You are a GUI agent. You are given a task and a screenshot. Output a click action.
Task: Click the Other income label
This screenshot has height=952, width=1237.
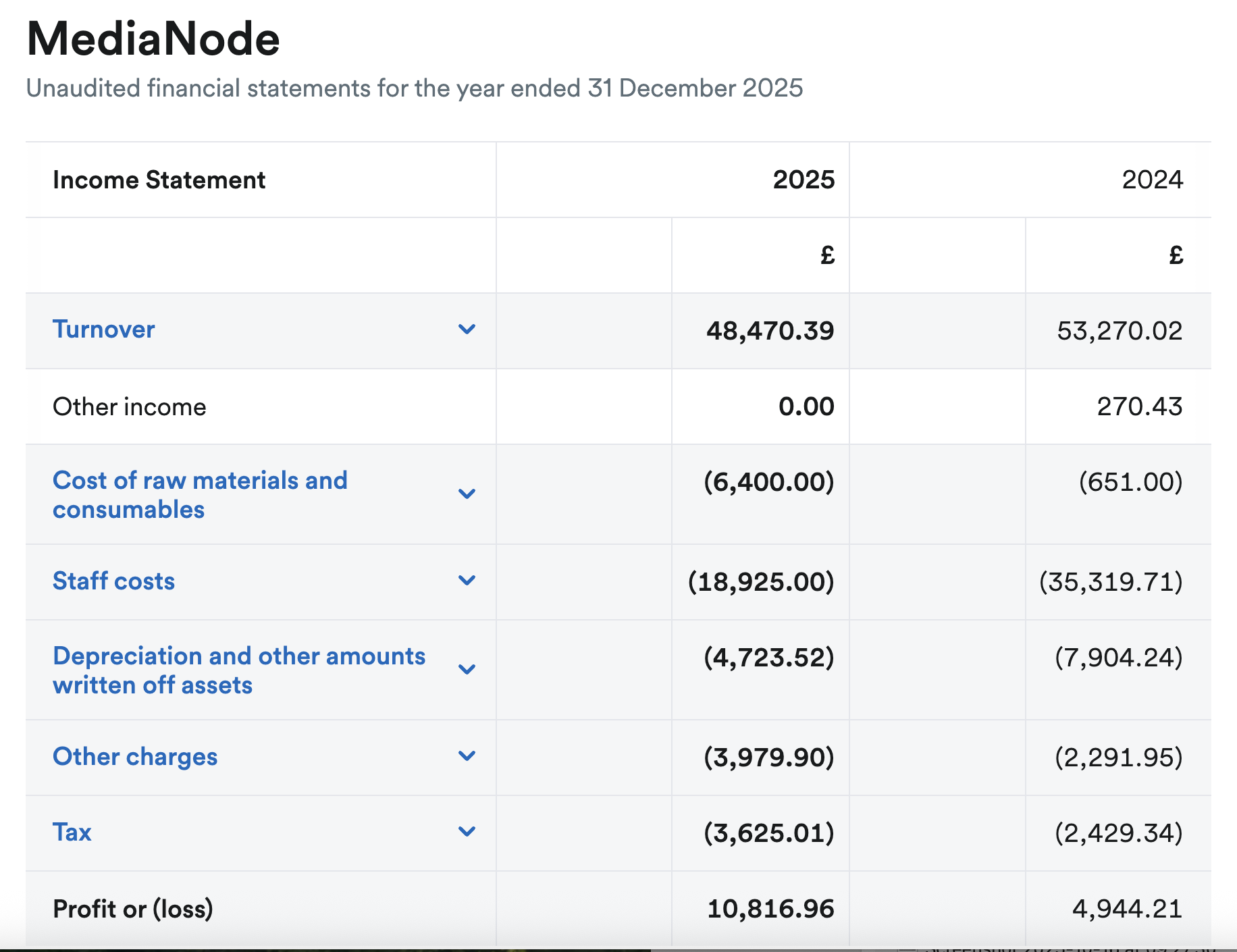pos(130,407)
